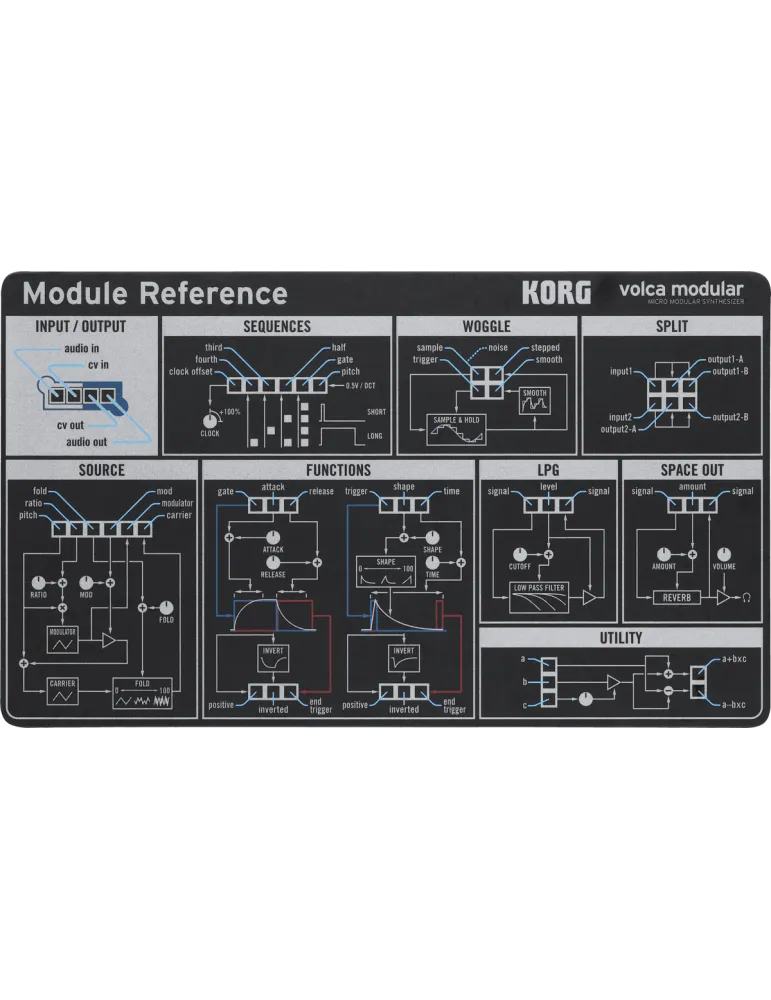Click the RELEASE knob in FUNCTIONS

click(x=273, y=562)
